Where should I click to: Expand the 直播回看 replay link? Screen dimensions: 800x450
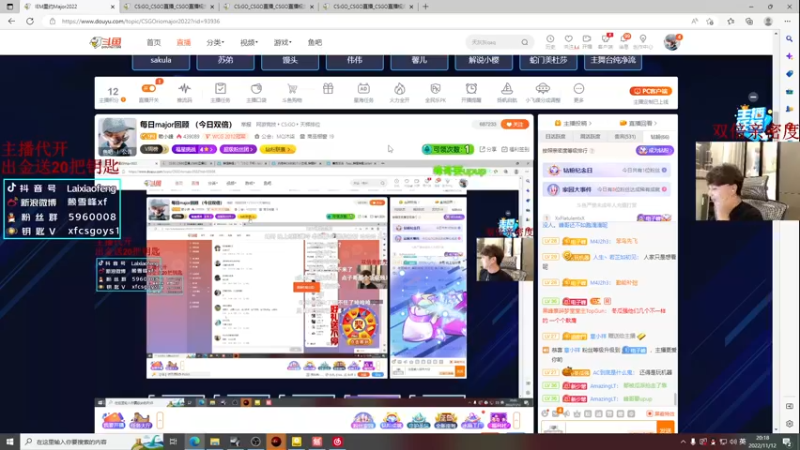point(638,123)
